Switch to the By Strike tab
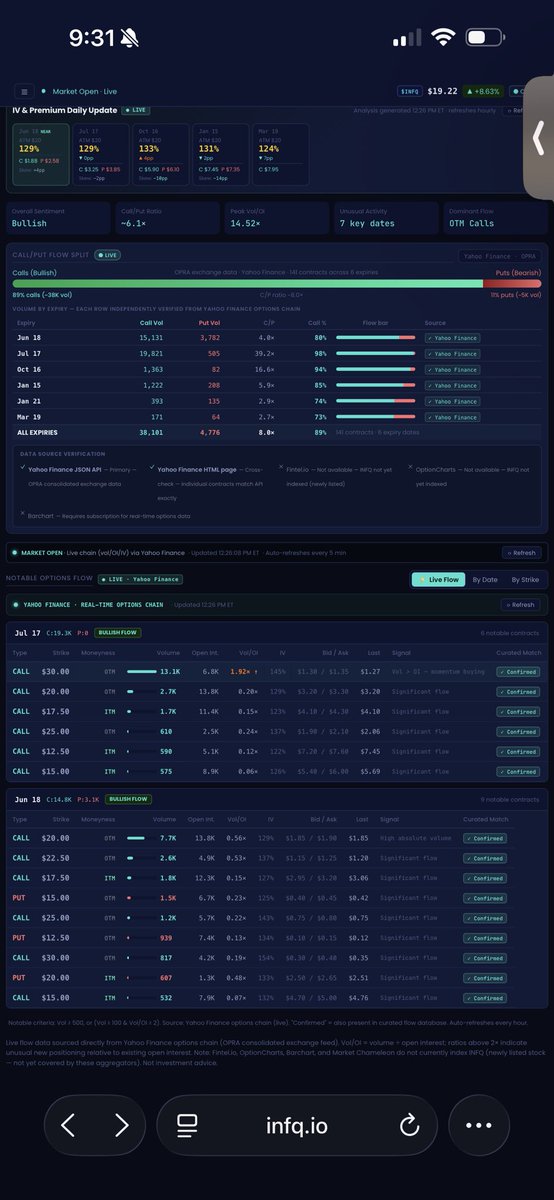The width and height of the screenshot is (554, 1200). [524, 579]
